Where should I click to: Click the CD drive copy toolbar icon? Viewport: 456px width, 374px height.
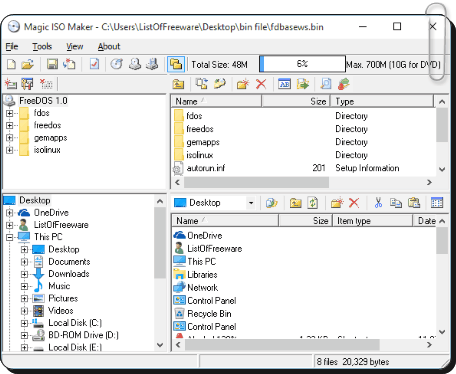(135, 64)
